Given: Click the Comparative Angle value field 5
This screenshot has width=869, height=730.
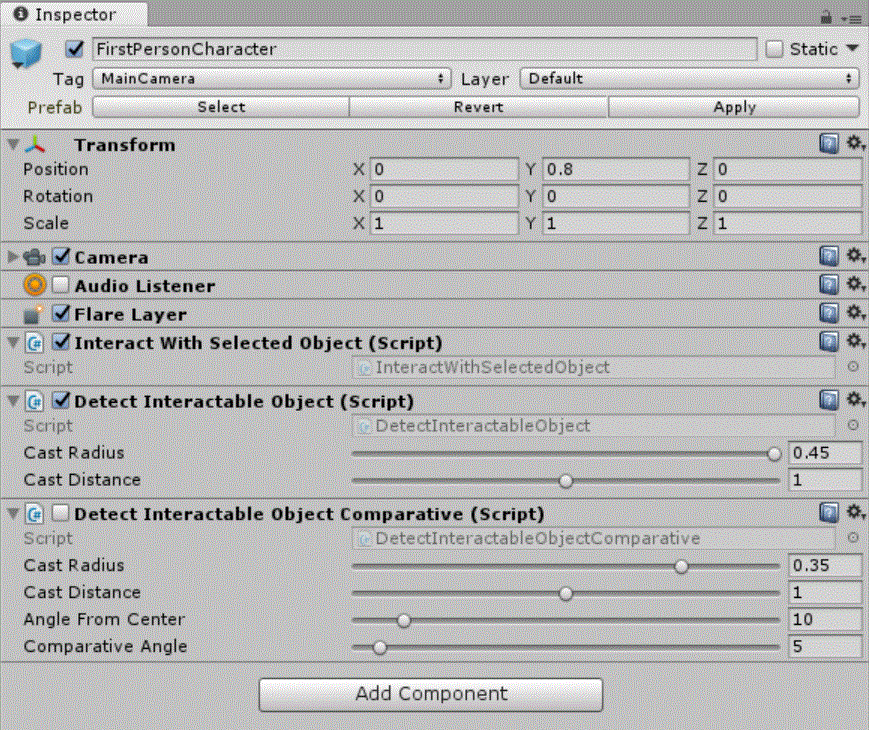Looking at the screenshot, I should 825,646.
